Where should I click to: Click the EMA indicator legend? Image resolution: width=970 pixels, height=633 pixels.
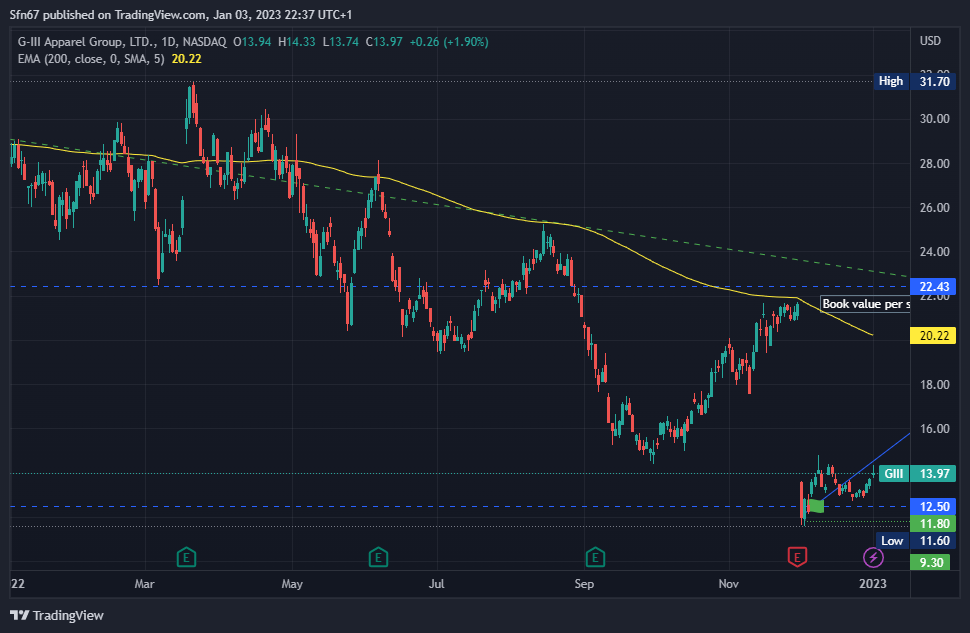click(109, 59)
